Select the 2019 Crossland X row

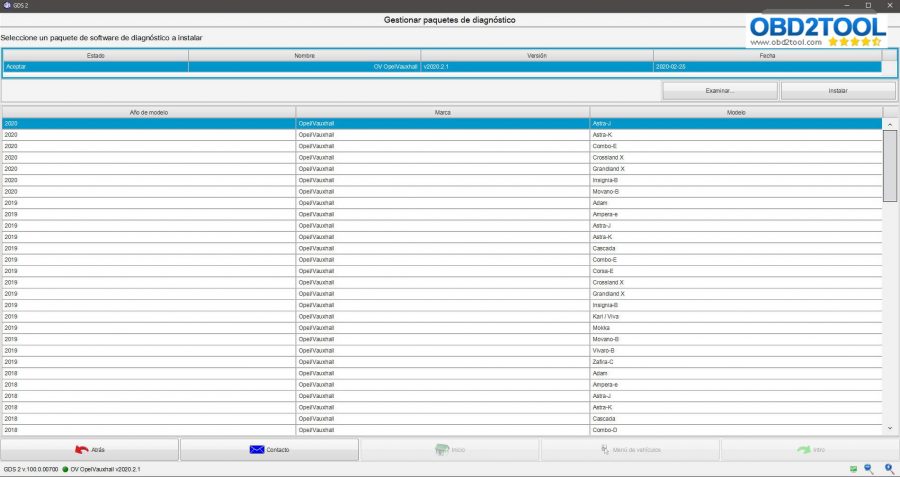[x=442, y=282]
